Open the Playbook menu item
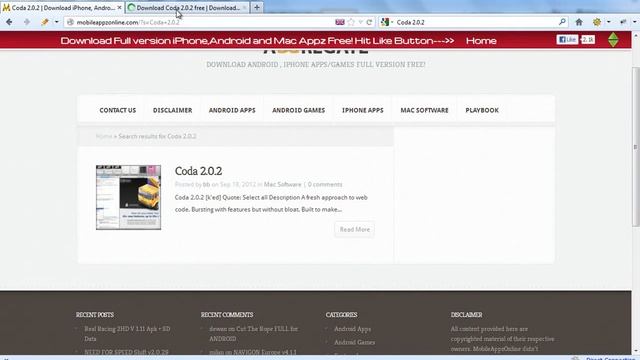The image size is (640, 360). (482, 110)
